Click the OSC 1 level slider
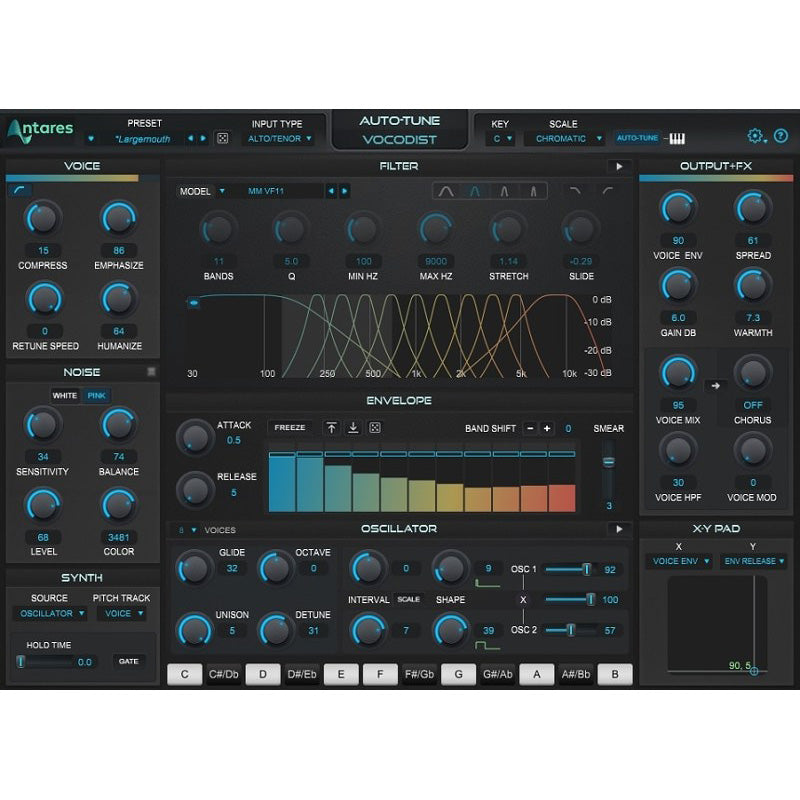This screenshot has height=800, width=800. 570,569
